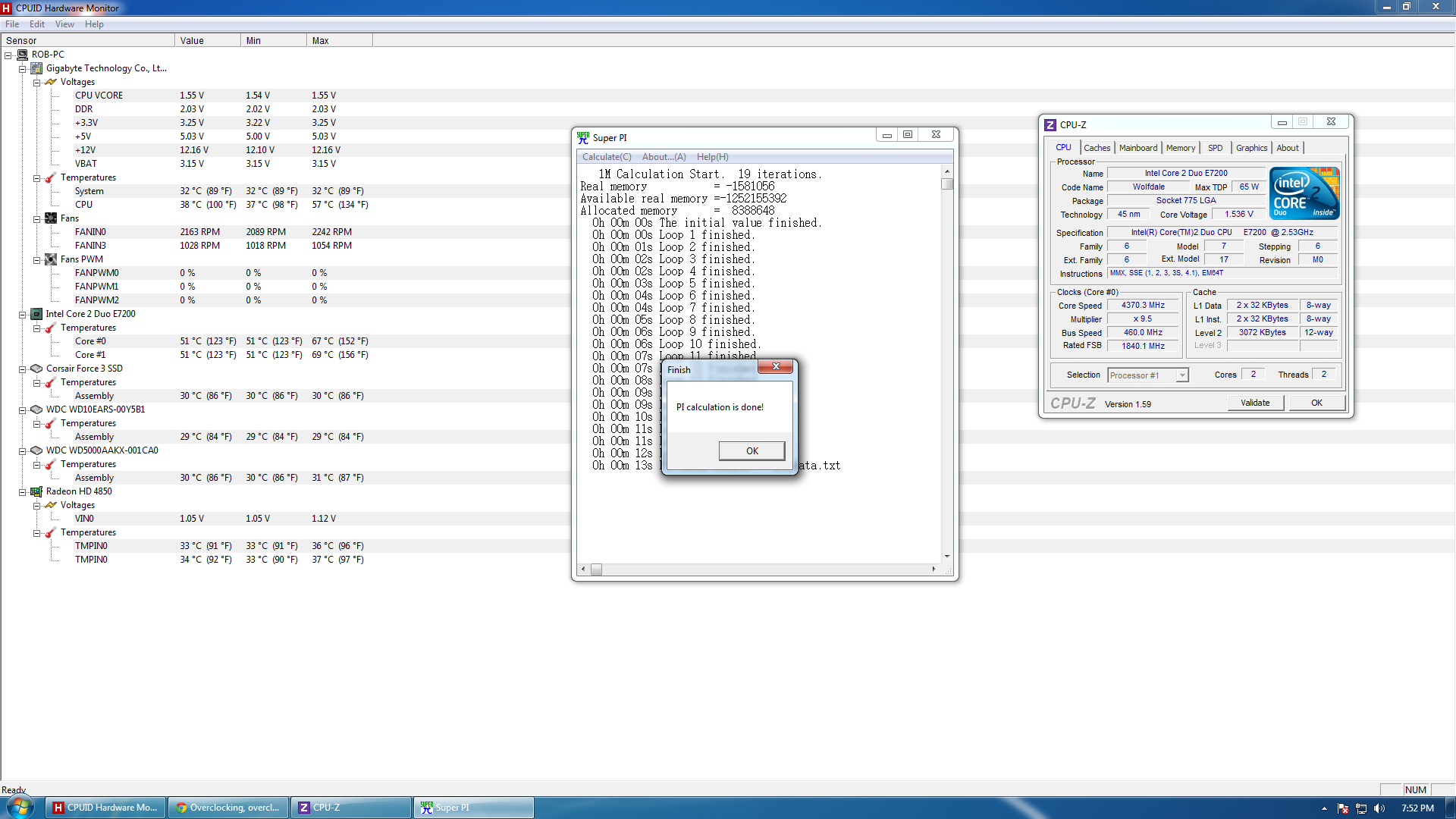Viewport: 1456px width, 819px height.
Task: Click the network tray icon
Action: (1361, 808)
